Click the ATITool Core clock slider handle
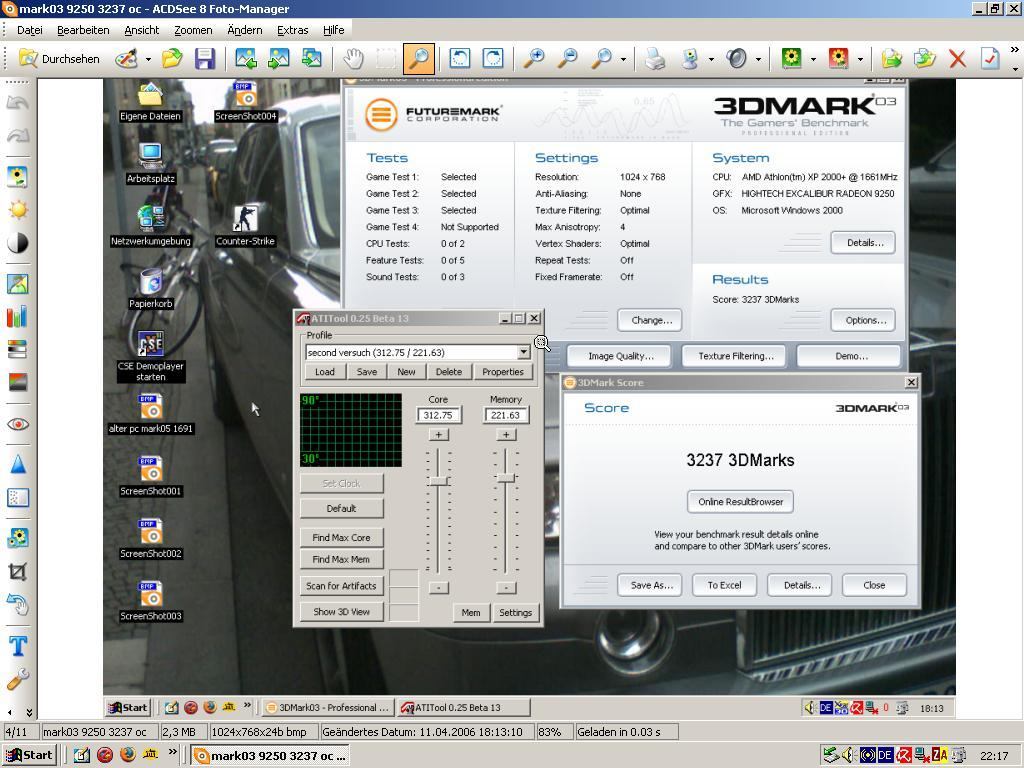This screenshot has height=768, width=1024. [439, 481]
